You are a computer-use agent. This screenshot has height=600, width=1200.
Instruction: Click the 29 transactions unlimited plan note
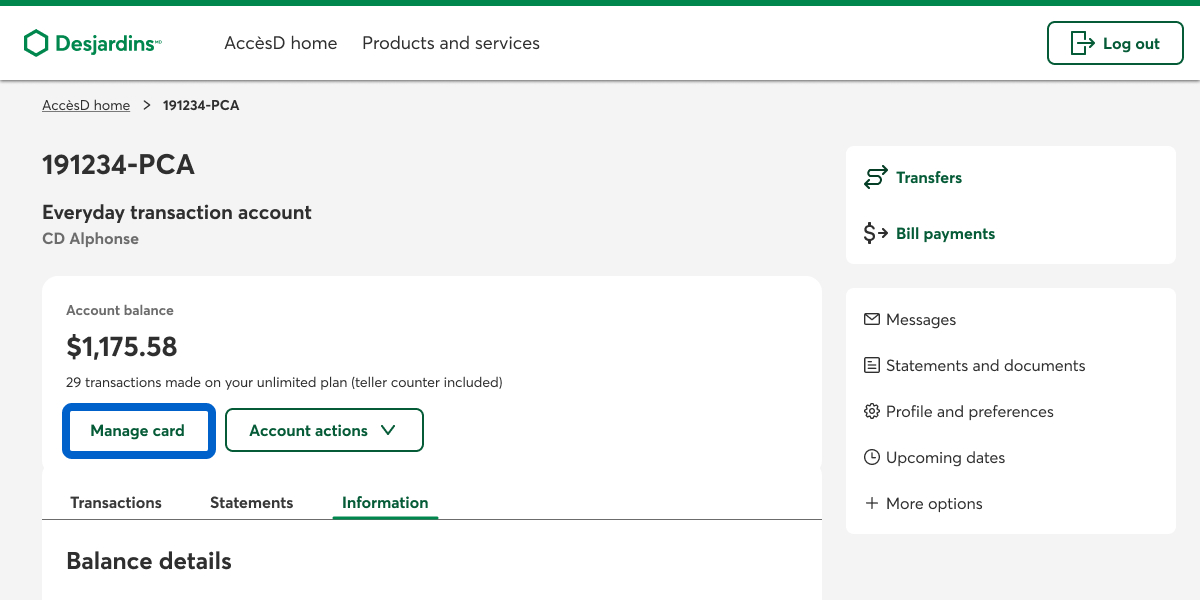coord(284,382)
